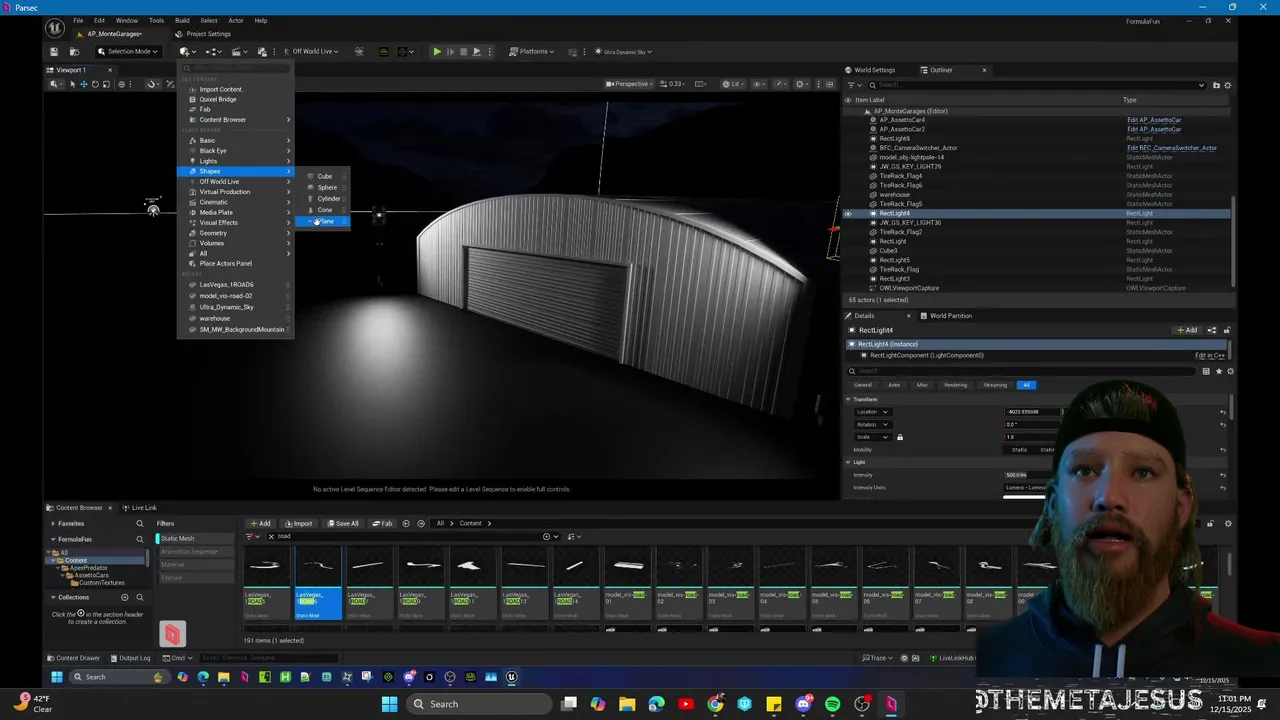The height and width of the screenshot is (720, 1280).
Task: Expand the Location transform dropdown
Action: coord(872,412)
